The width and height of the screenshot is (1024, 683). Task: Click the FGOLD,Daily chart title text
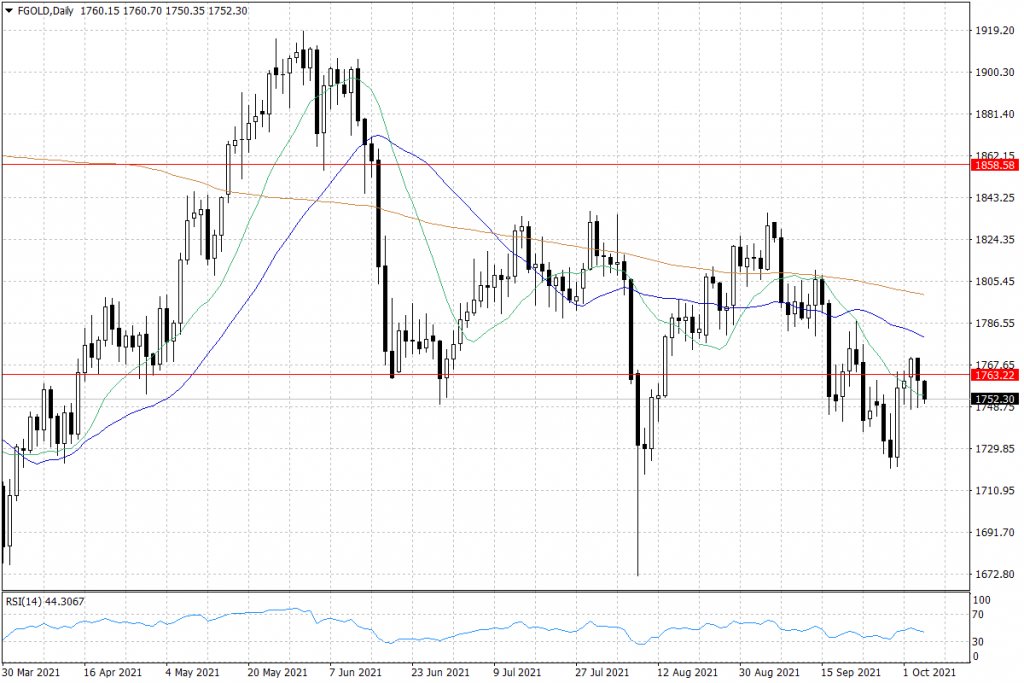(46, 10)
